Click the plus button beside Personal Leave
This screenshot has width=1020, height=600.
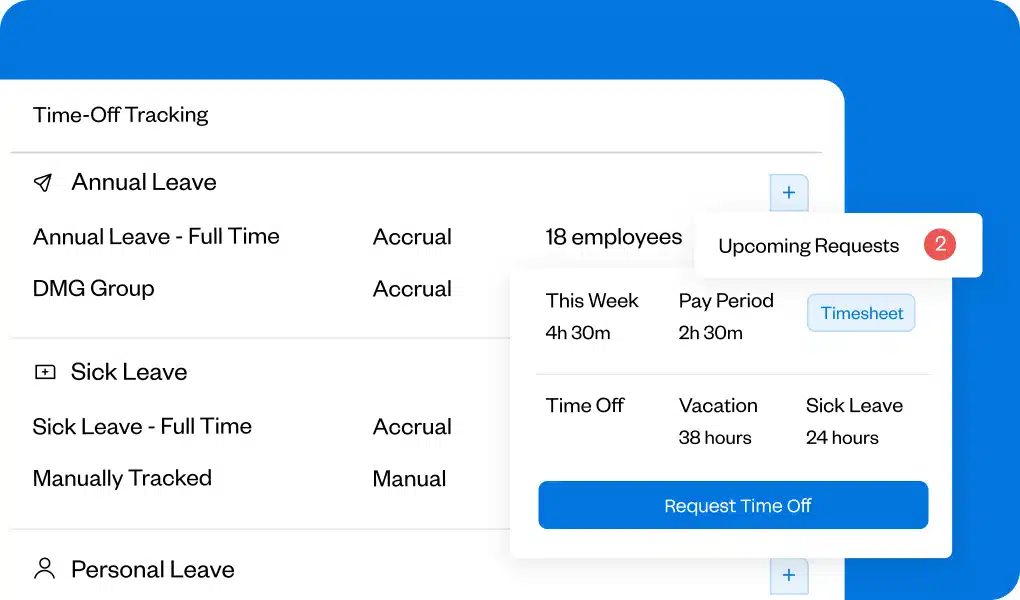[x=789, y=575]
